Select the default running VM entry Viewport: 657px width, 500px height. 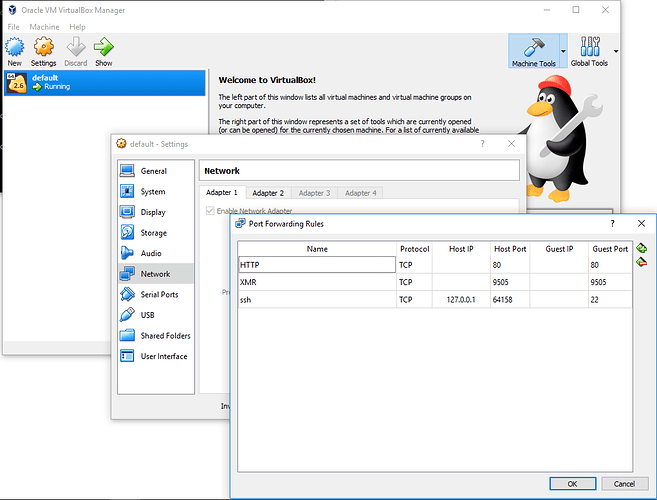point(105,83)
